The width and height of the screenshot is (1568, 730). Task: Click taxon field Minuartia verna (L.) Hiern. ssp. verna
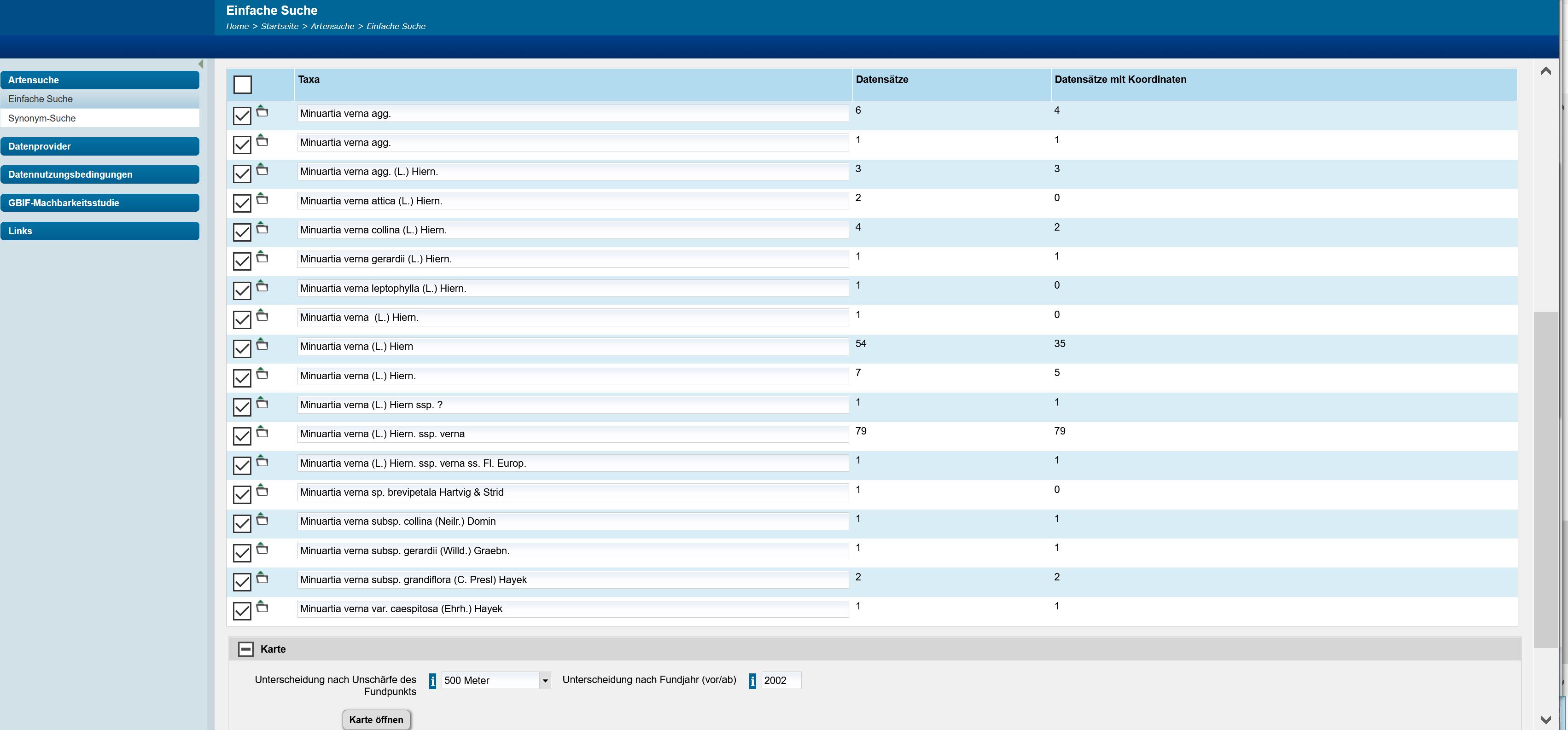click(x=573, y=434)
